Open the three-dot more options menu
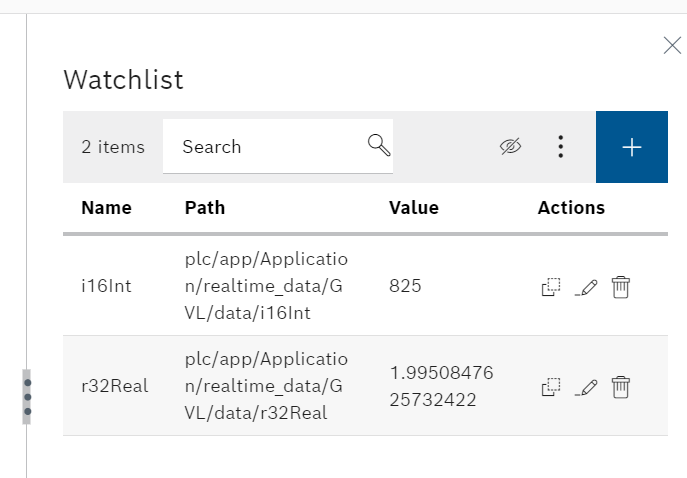The width and height of the screenshot is (687, 478). [560, 146]
